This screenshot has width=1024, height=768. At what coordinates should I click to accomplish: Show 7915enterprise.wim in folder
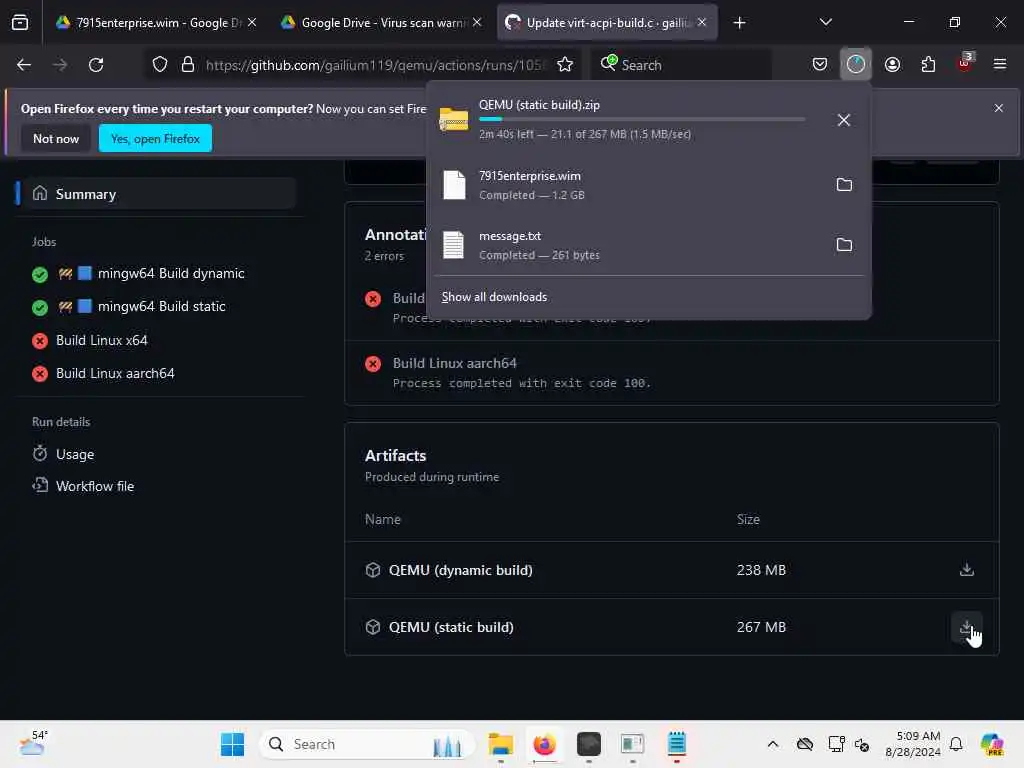844,185
